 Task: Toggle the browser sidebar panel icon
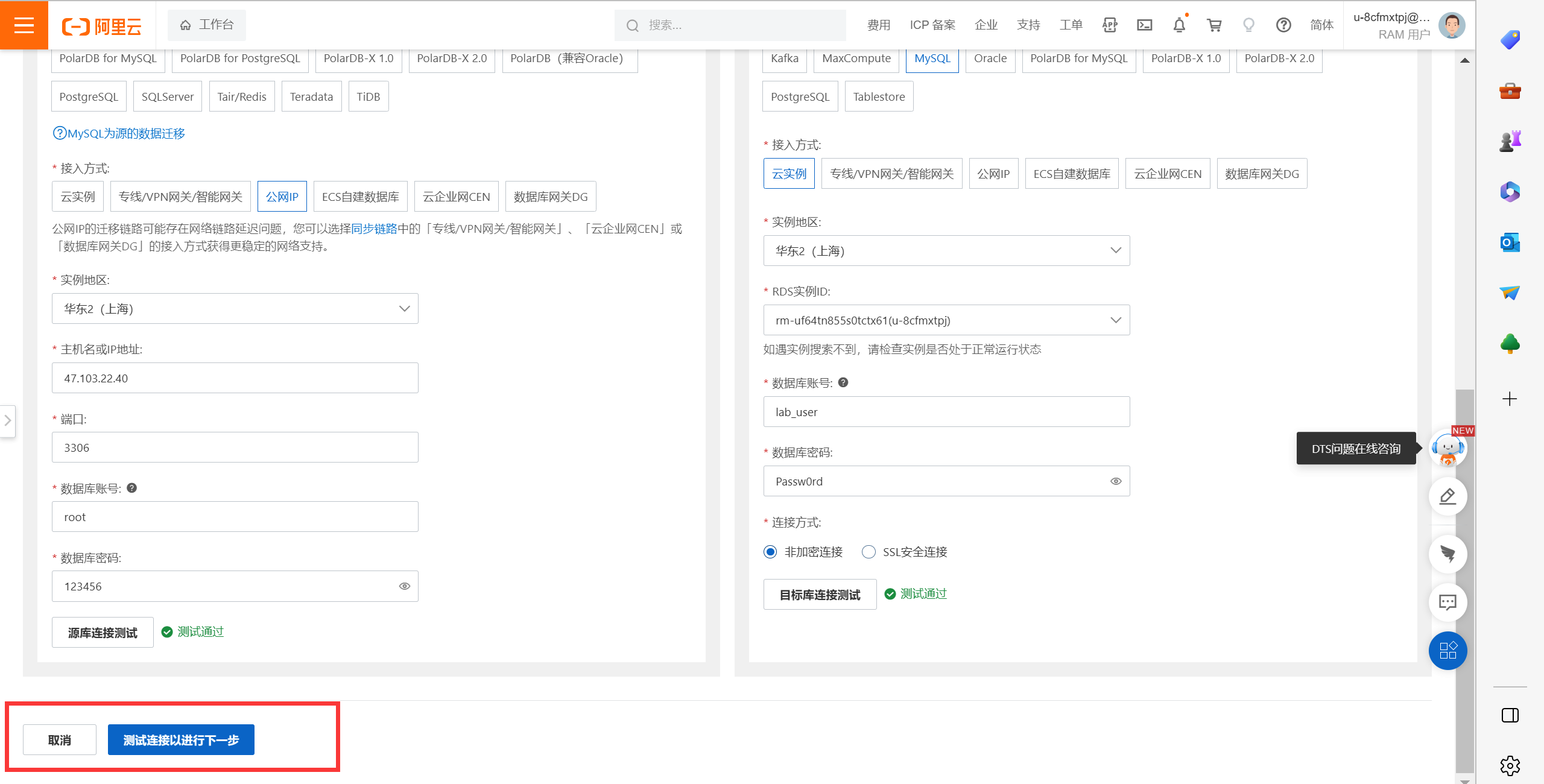(x=1510, y=715)
